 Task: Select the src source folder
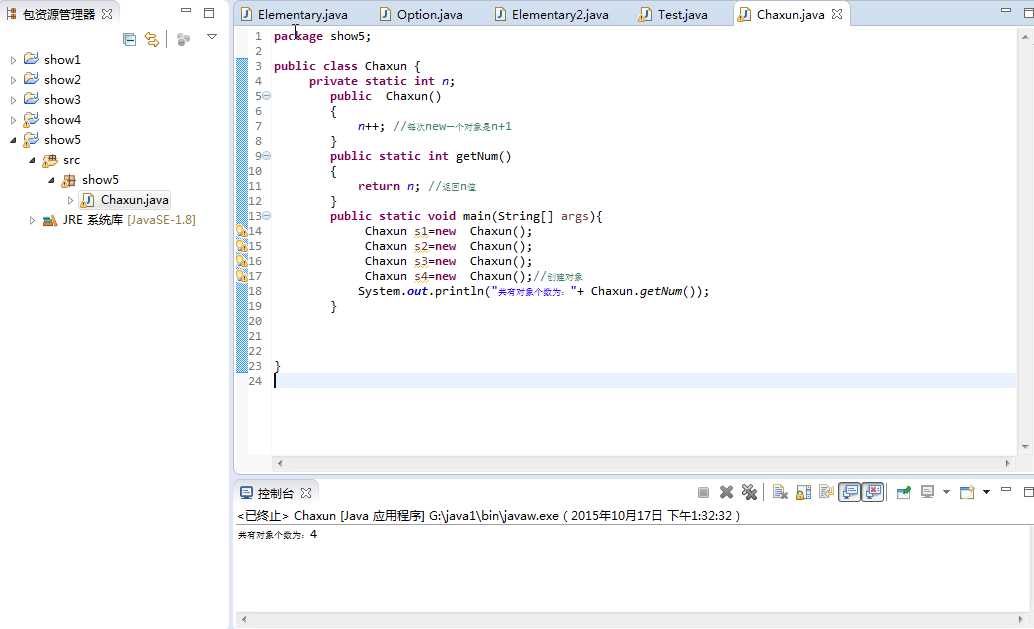coord(71,160)
